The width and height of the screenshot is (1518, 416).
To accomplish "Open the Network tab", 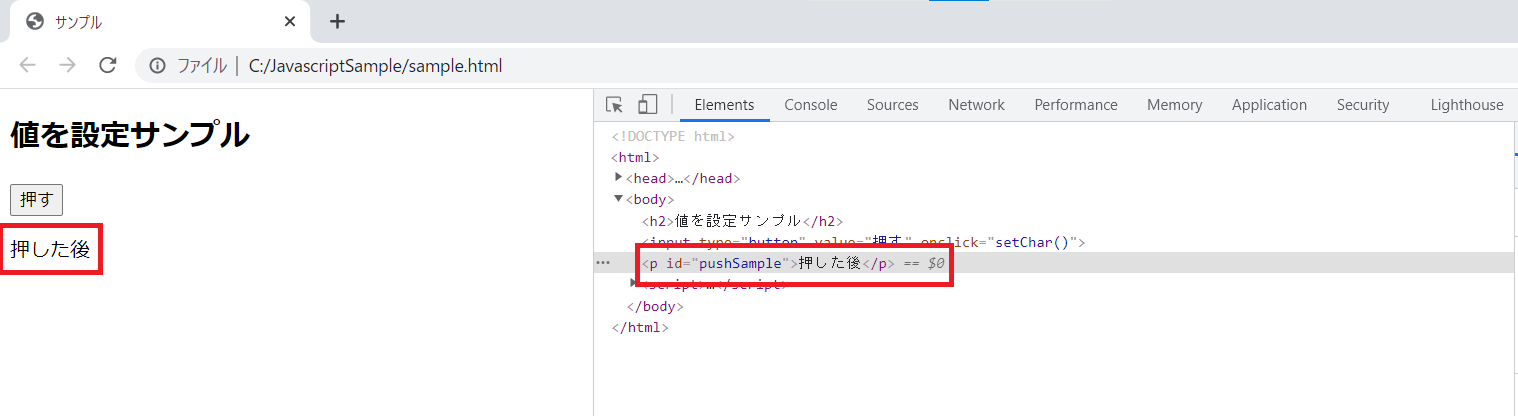I will click(977, 105).
